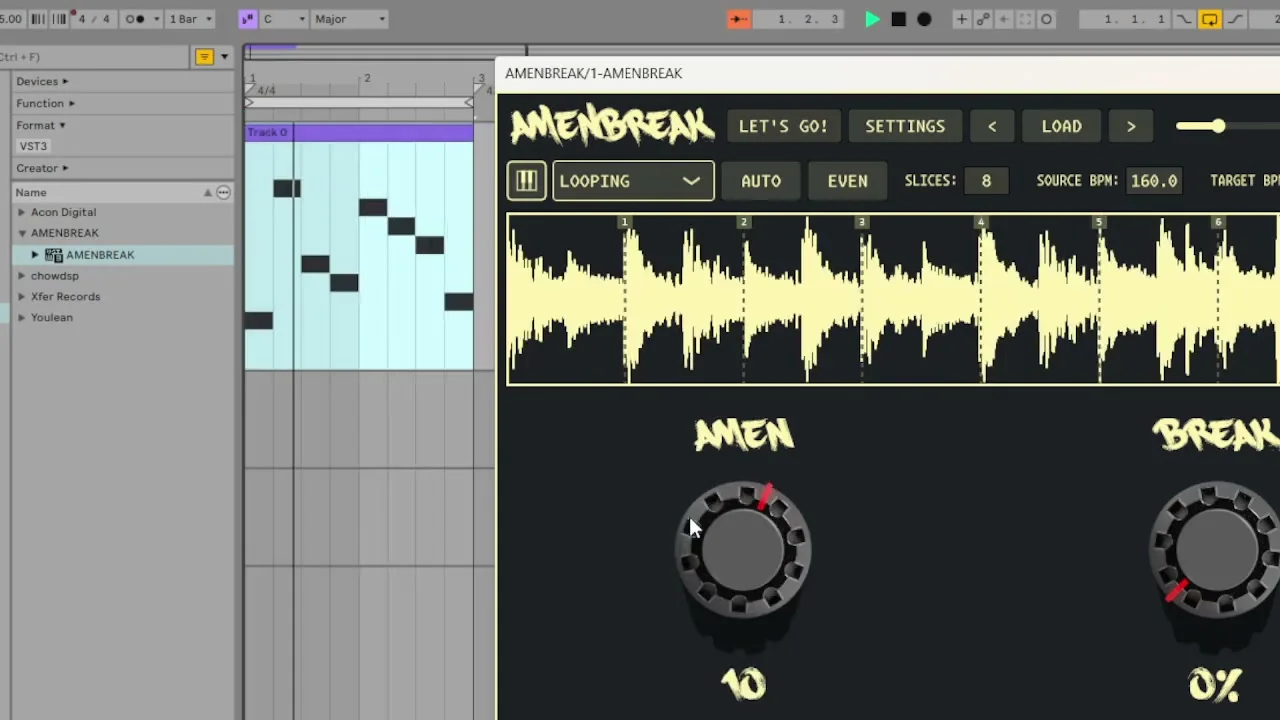Click the LOAD button

tap(1062, 126)
